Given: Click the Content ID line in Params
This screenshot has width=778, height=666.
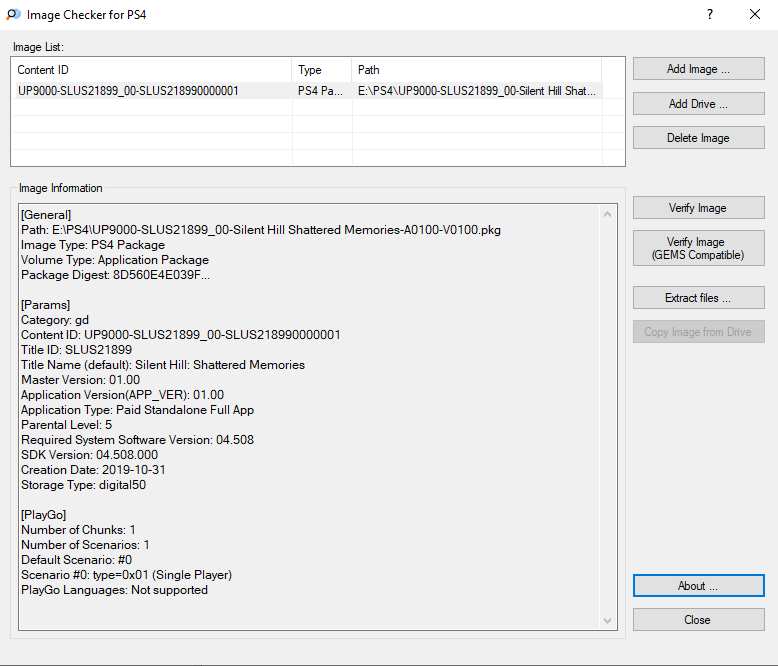Looking at the screenshot, I should 181,334.
